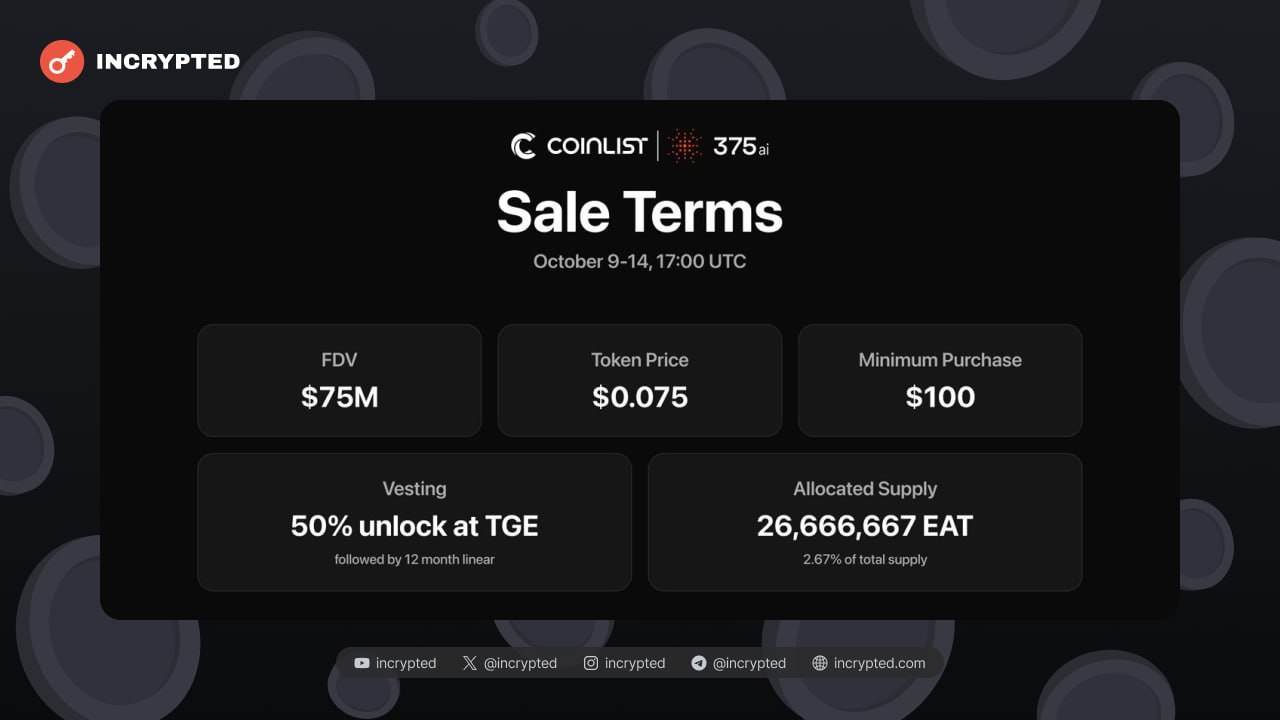Click the 375ai wordmark text
The image size is (1280, 720).
pyautogui.click(x=741, y=147)
